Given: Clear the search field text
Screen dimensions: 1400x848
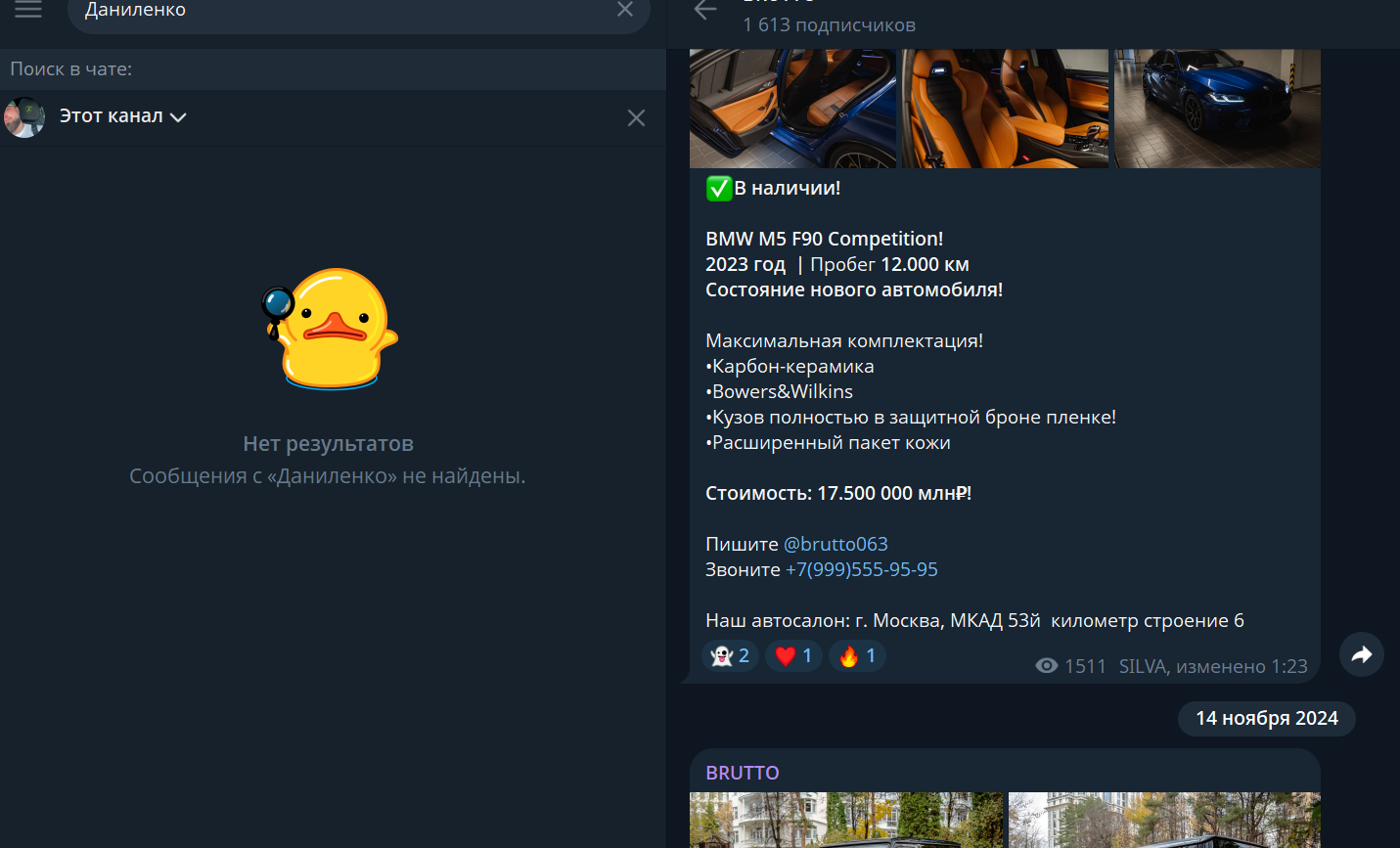Looking at the screenshot, I should 625,10.
